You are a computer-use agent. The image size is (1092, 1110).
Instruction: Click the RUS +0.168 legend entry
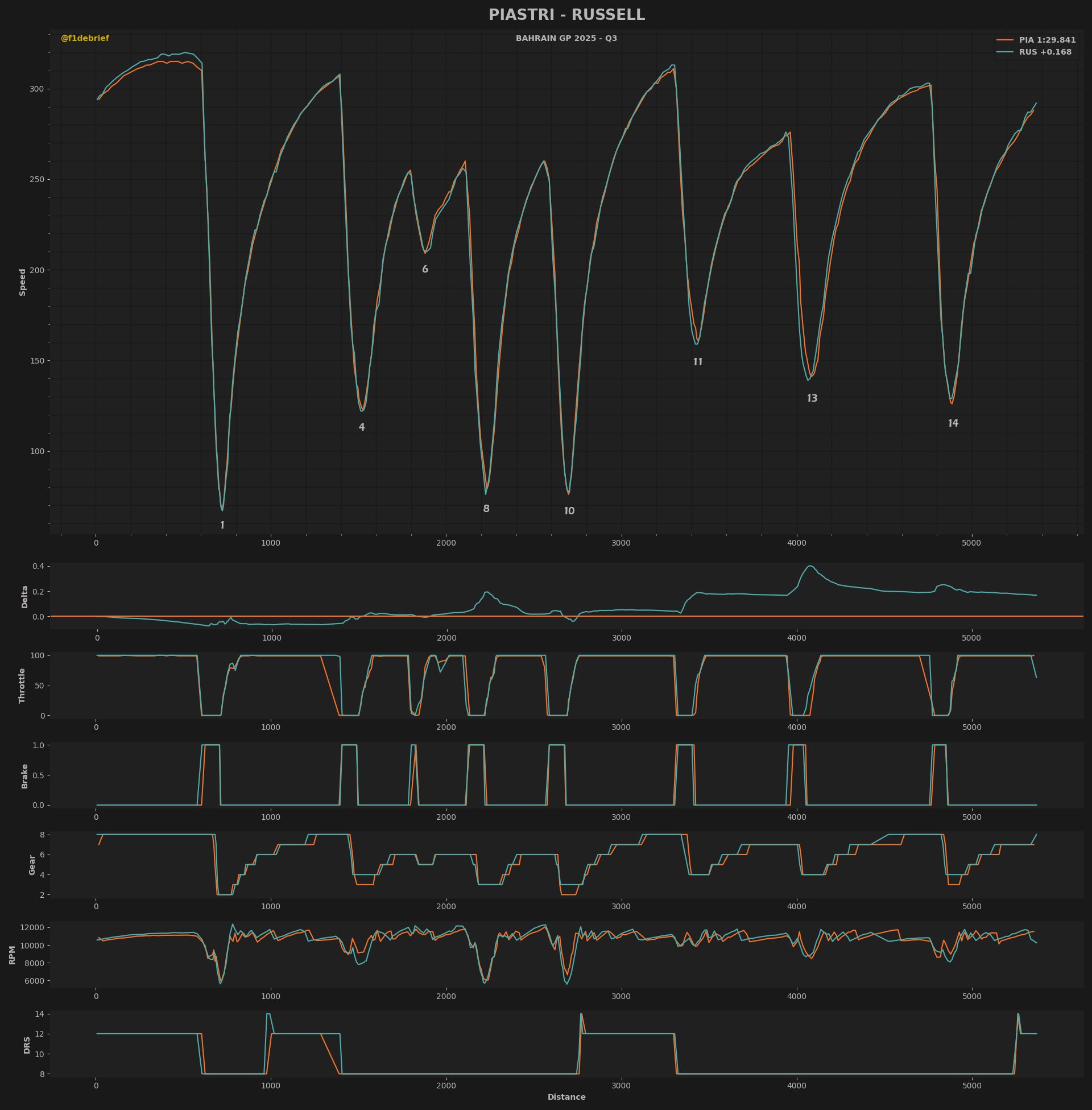click(x=1044, y=52)
